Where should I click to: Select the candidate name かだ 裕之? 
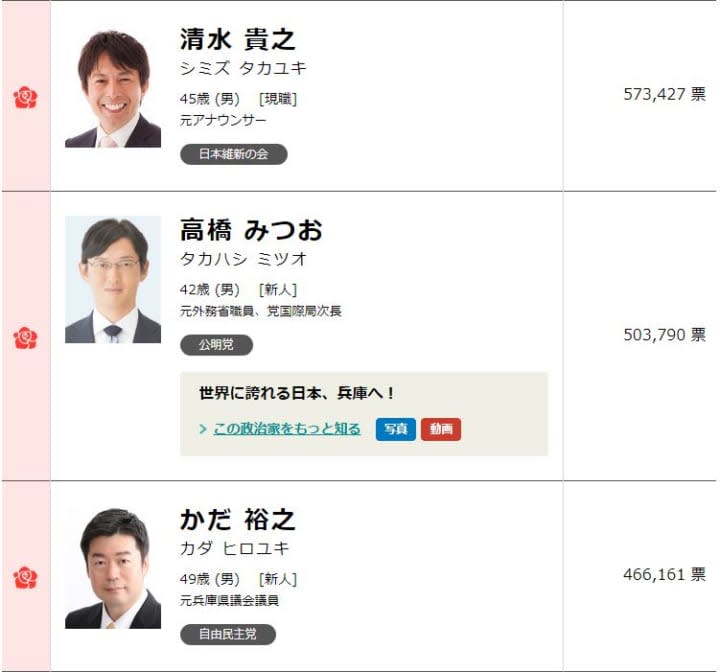point(237,520)
